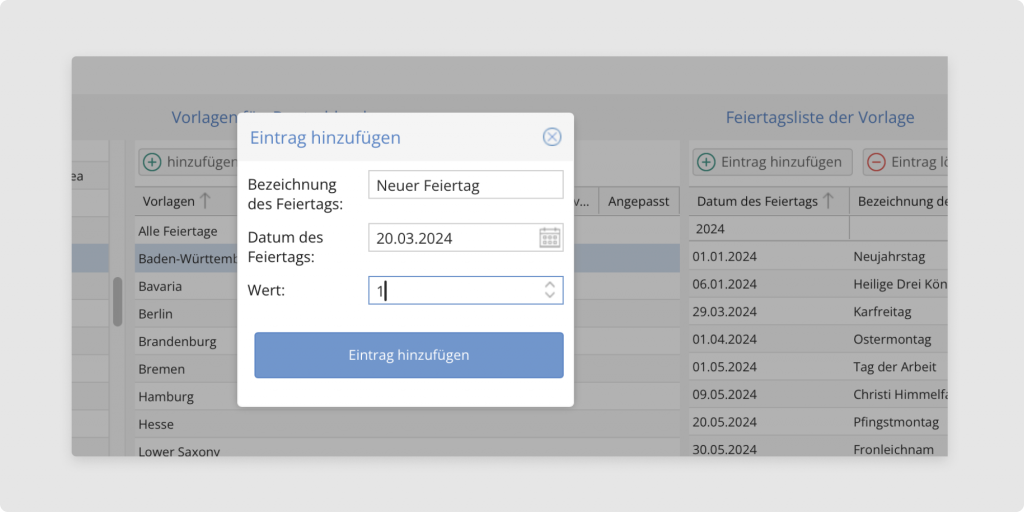Click the Angepasst column header
Viewport: 1024px width, 512px height.
tap(638, 201)
